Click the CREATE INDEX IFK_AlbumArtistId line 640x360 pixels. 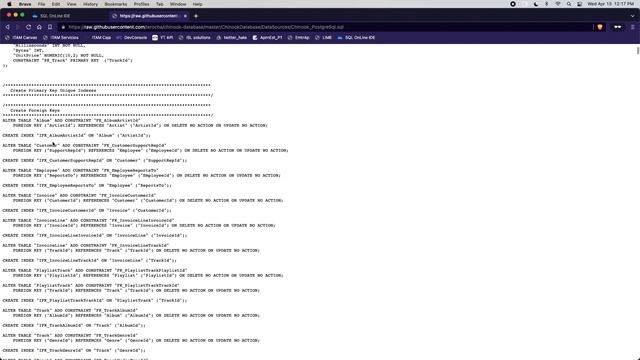76,136
